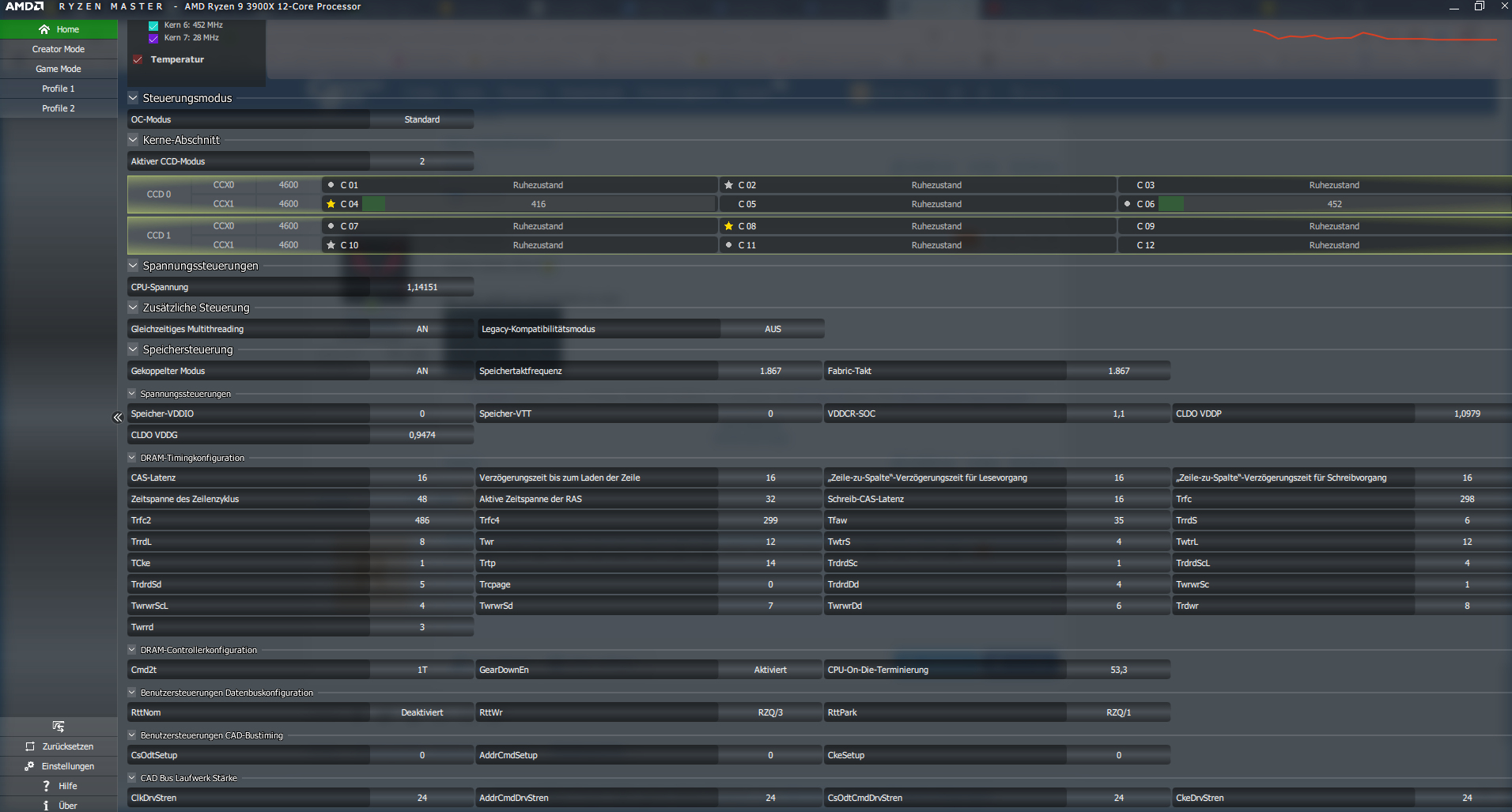Screen dimensions: 1512x812
Task: Collapse Spannungssteuerungen section above CPU-Spannung
Action: tap(133, 266)
